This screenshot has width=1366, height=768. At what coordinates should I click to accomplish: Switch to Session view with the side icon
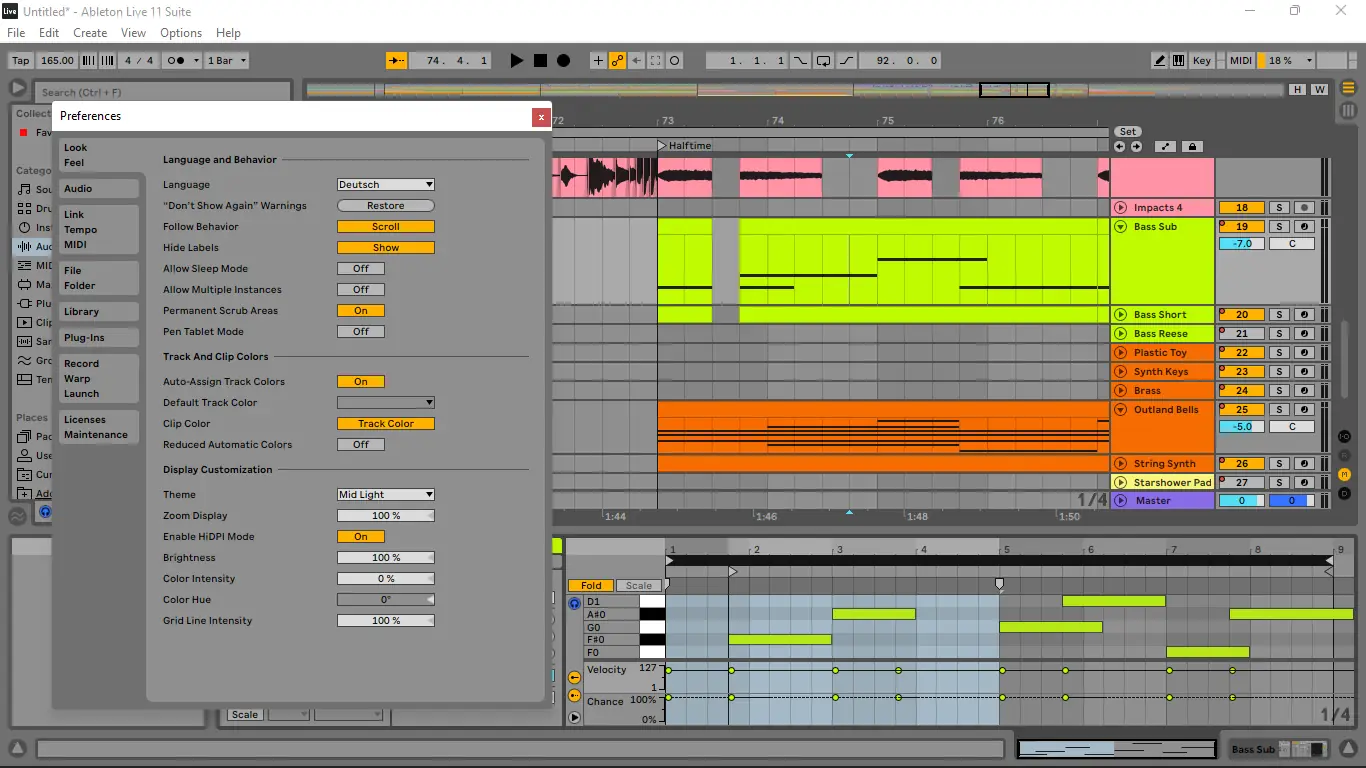point(1348,110)
